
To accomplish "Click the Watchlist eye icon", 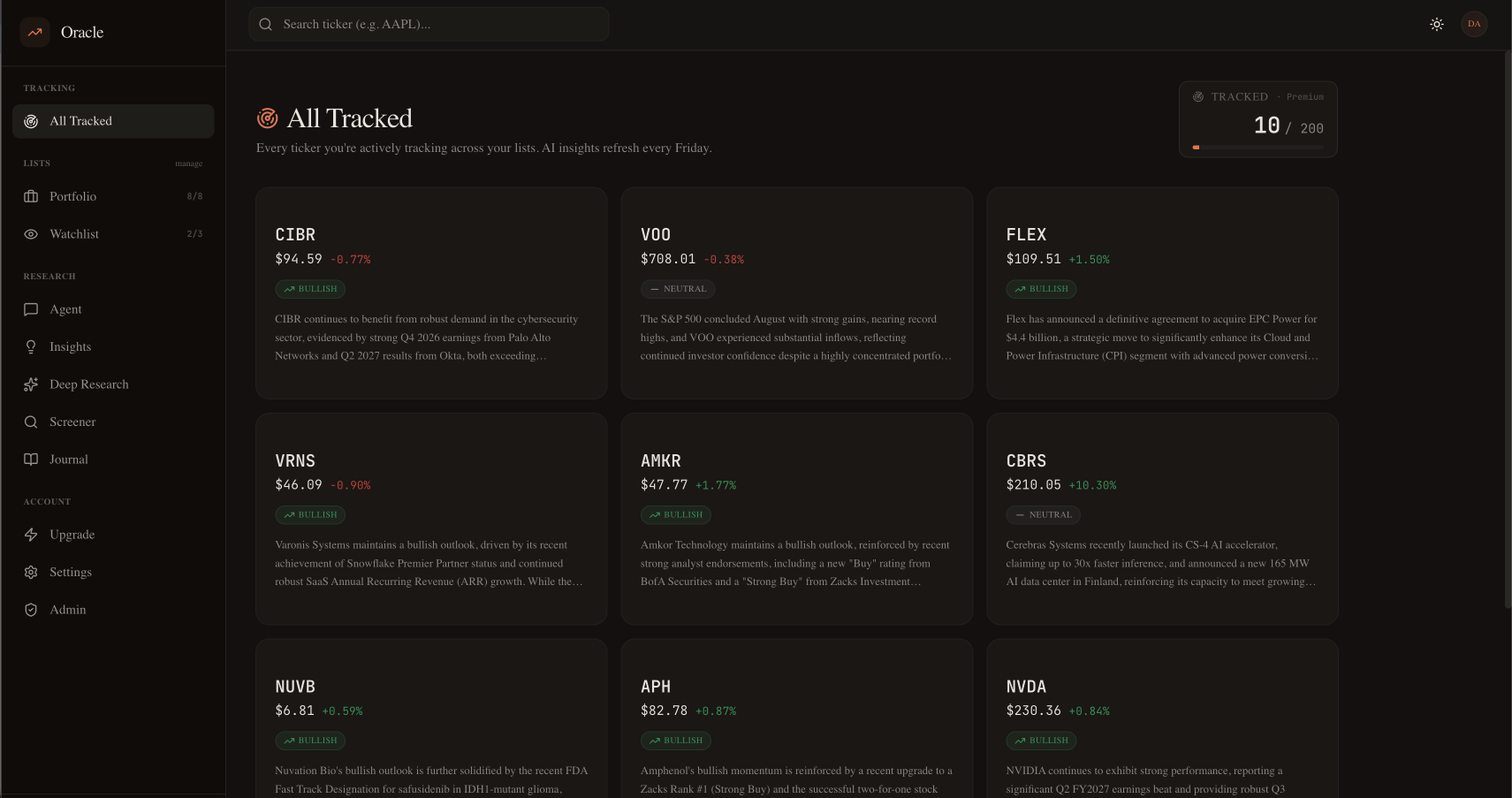I will point(31,234).
